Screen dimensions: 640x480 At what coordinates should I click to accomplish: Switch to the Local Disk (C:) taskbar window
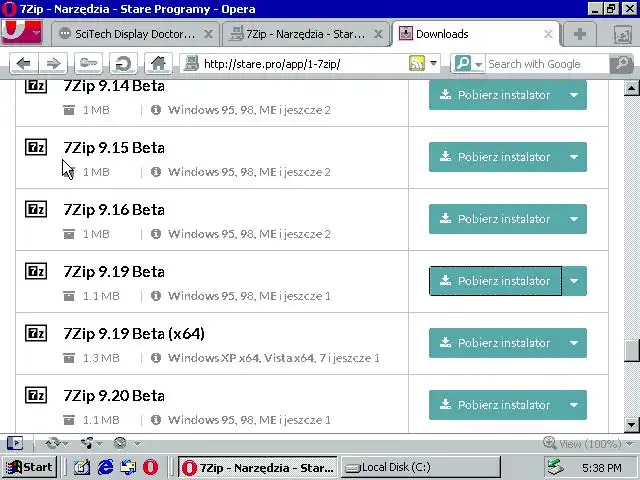tap(420, 467)
